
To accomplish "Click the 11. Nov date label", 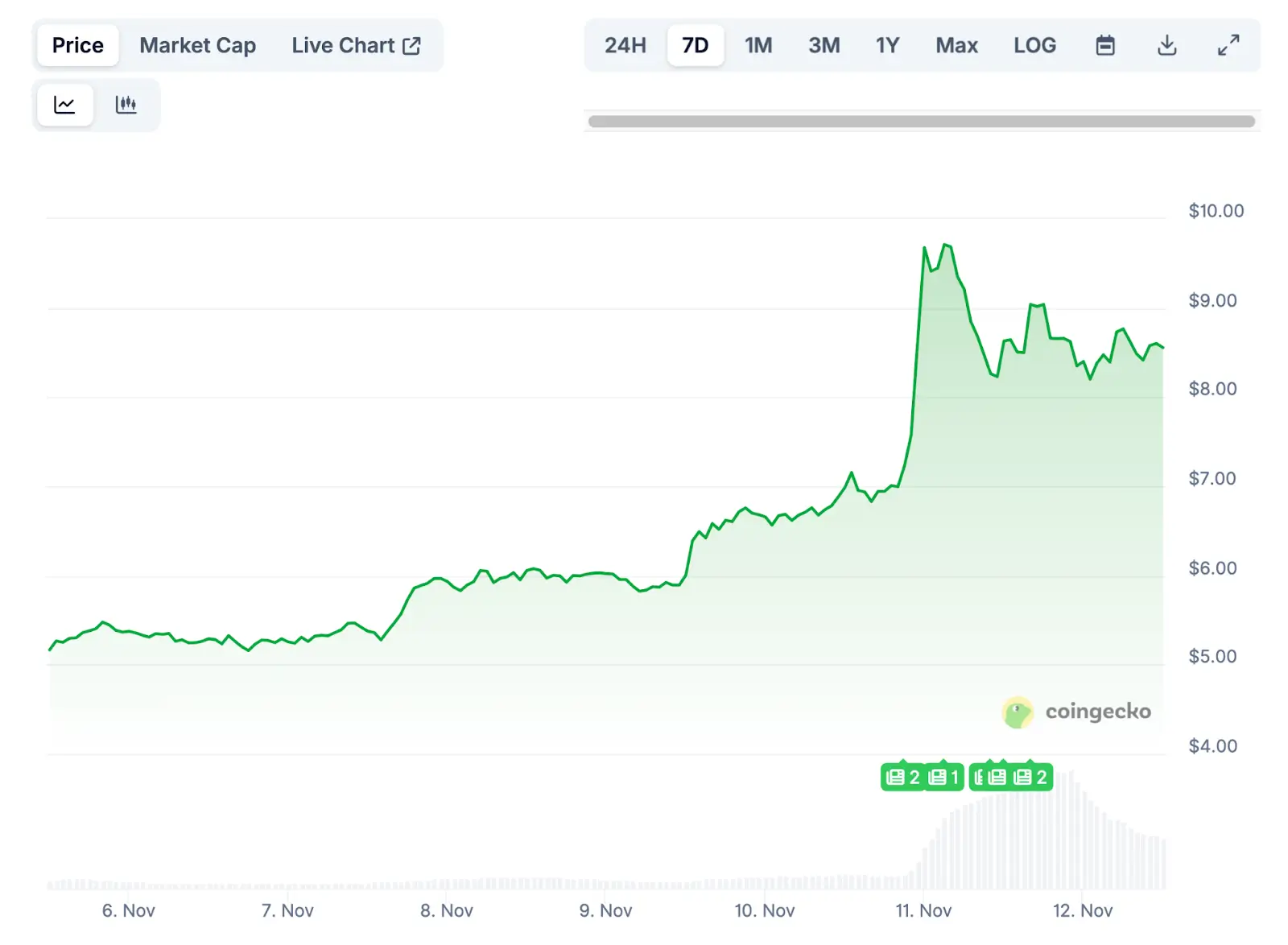I will tap(923, 910).
